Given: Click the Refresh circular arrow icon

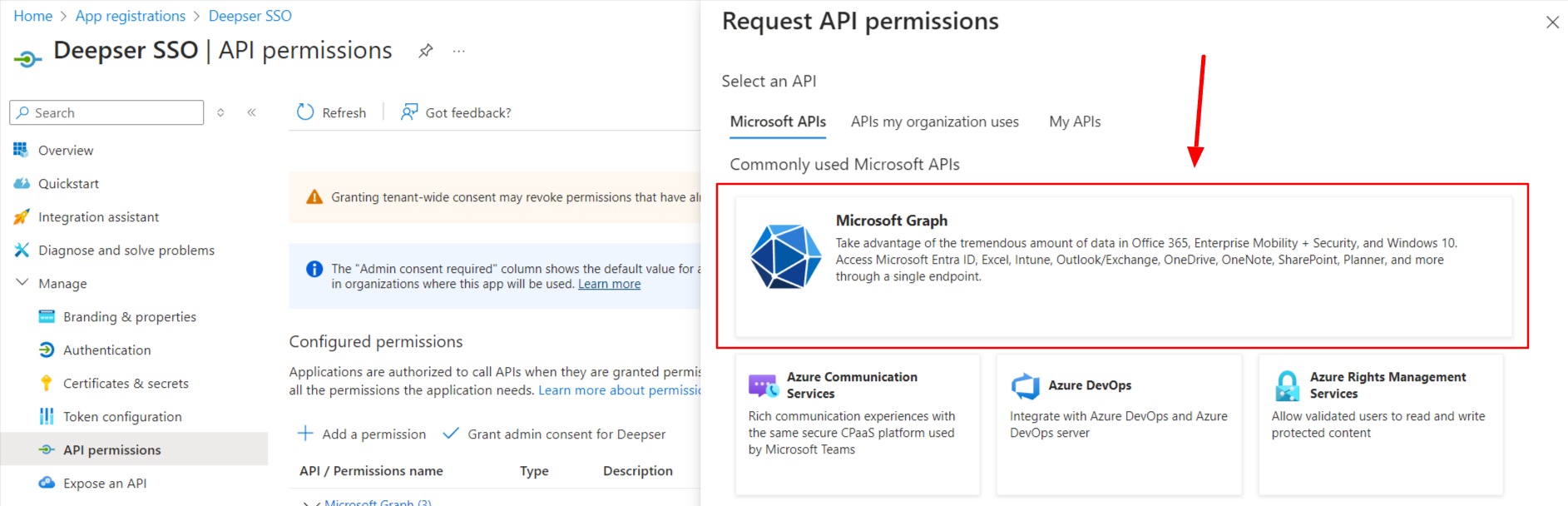Looking at the screenshot, I should 305,112.
